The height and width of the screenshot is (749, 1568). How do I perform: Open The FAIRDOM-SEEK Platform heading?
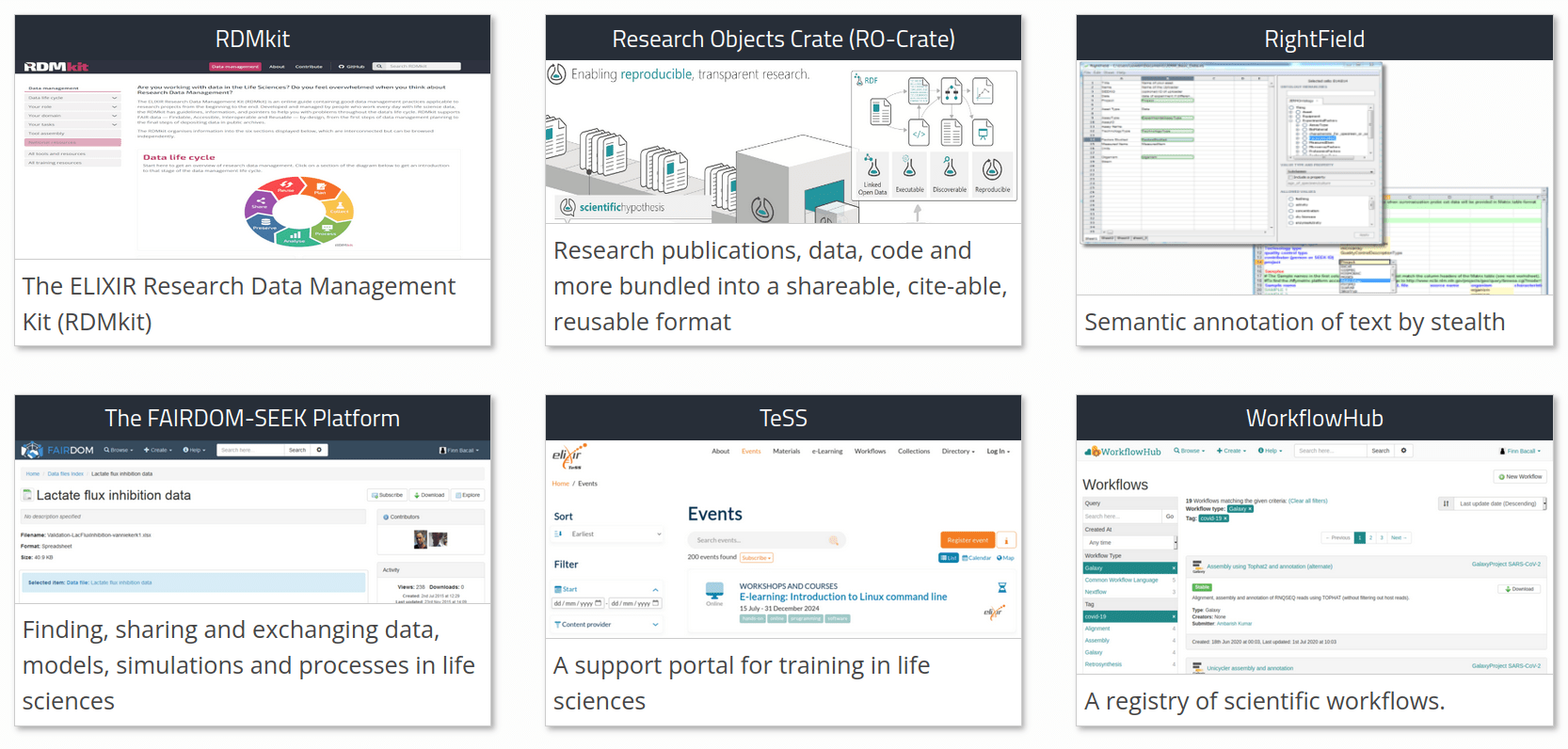[x=252, y=418]
